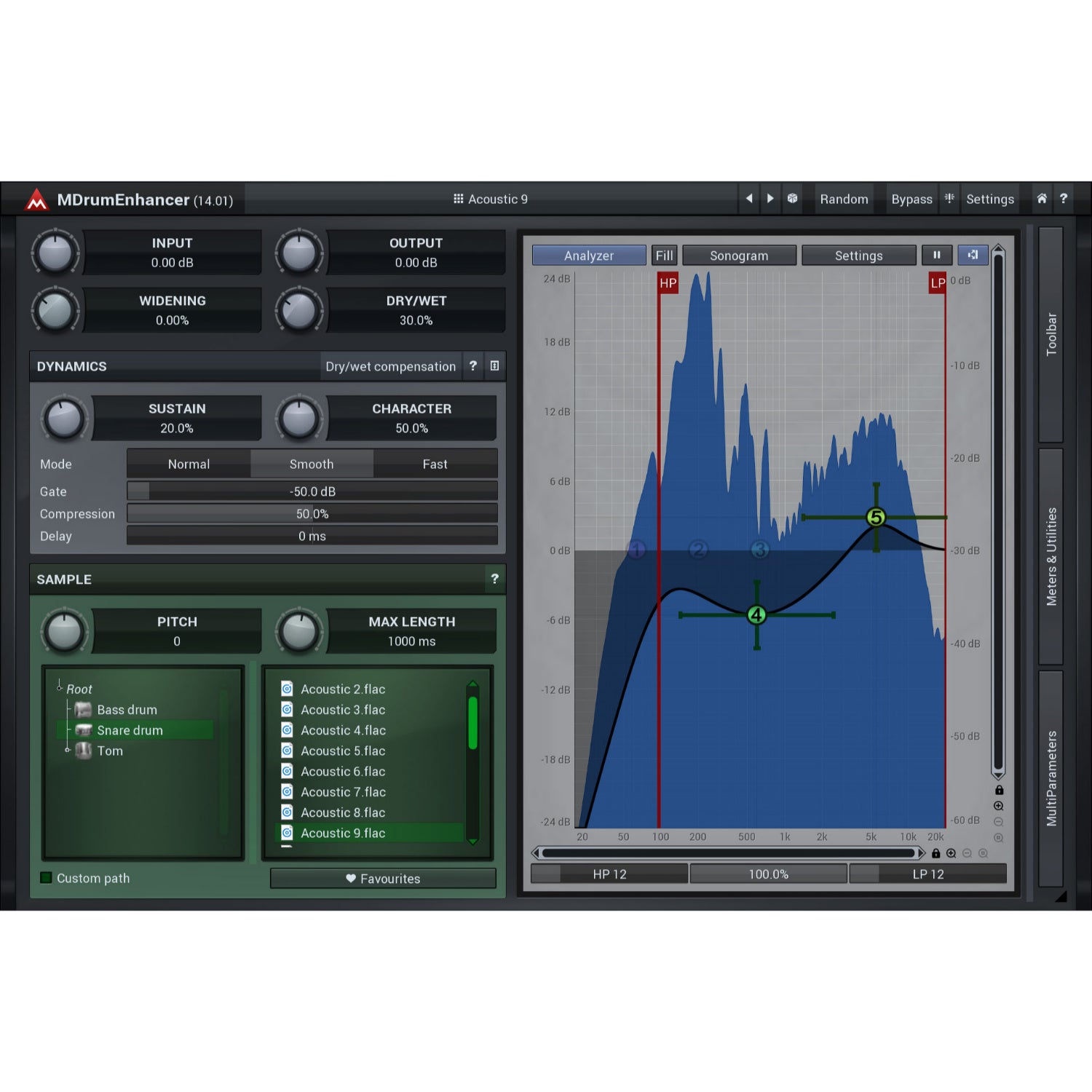Enable the Custom path checkbox
This screenshot has width=1092, height=1092.
pyautogui.click(x=46, y=878)
